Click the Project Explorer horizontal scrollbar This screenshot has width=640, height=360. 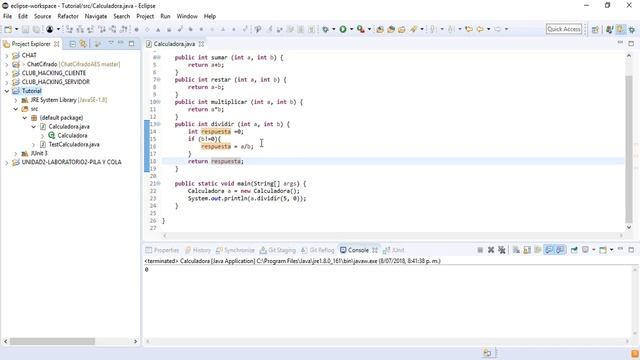click(52, 341)
